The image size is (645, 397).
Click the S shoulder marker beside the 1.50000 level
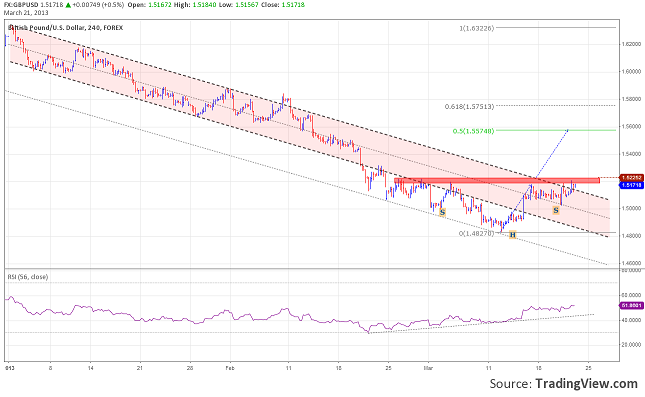[556, 210]
